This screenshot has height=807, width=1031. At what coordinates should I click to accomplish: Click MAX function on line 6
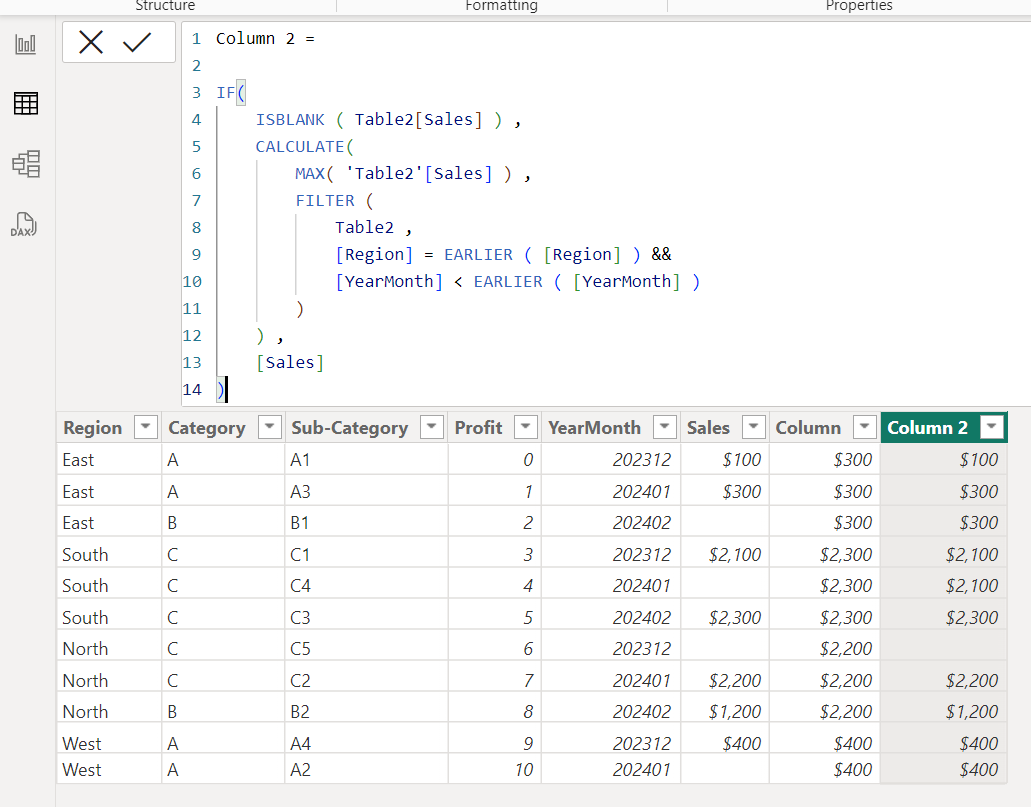click(310, 174)
